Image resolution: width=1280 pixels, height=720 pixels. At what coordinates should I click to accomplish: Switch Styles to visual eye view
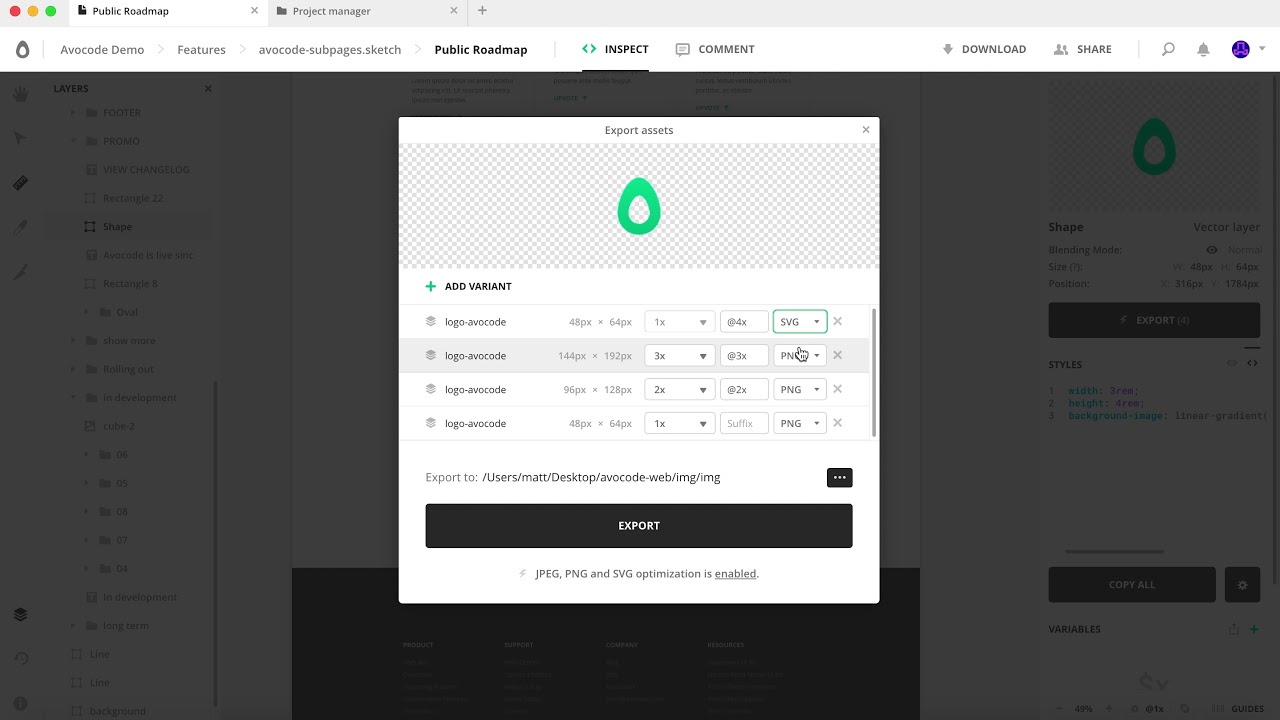click(x=1232, y=363)
